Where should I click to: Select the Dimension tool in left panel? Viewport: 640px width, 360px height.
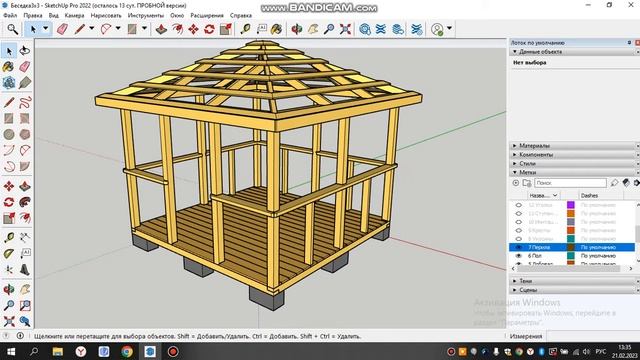tap(25, 237)
